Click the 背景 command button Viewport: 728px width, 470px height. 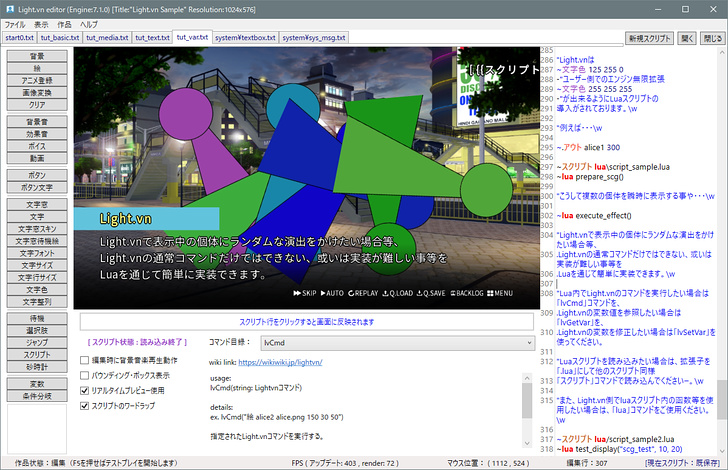click(37, 56)
